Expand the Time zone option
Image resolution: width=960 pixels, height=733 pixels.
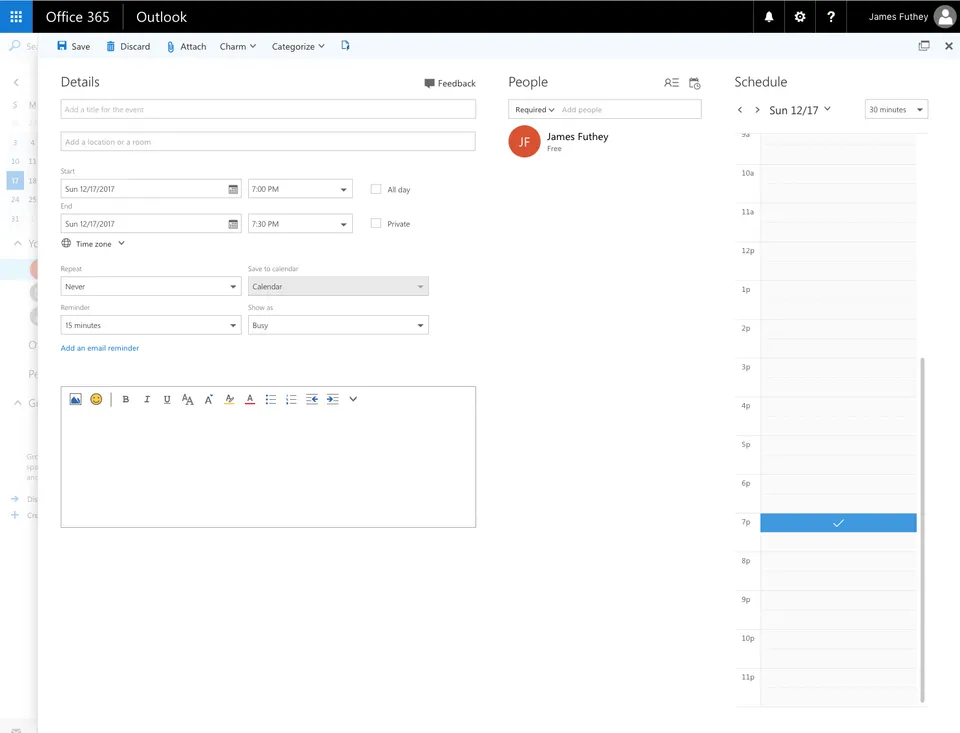[93, 243]
